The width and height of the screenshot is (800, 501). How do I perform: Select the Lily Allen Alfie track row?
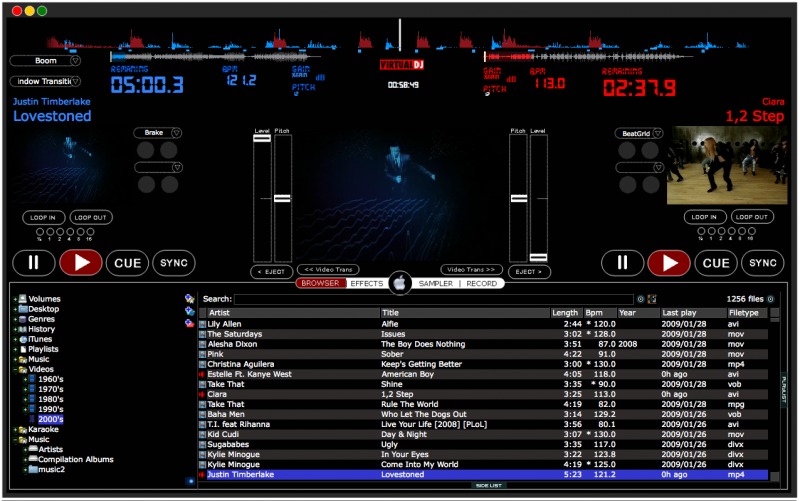(x=483, y=324)
